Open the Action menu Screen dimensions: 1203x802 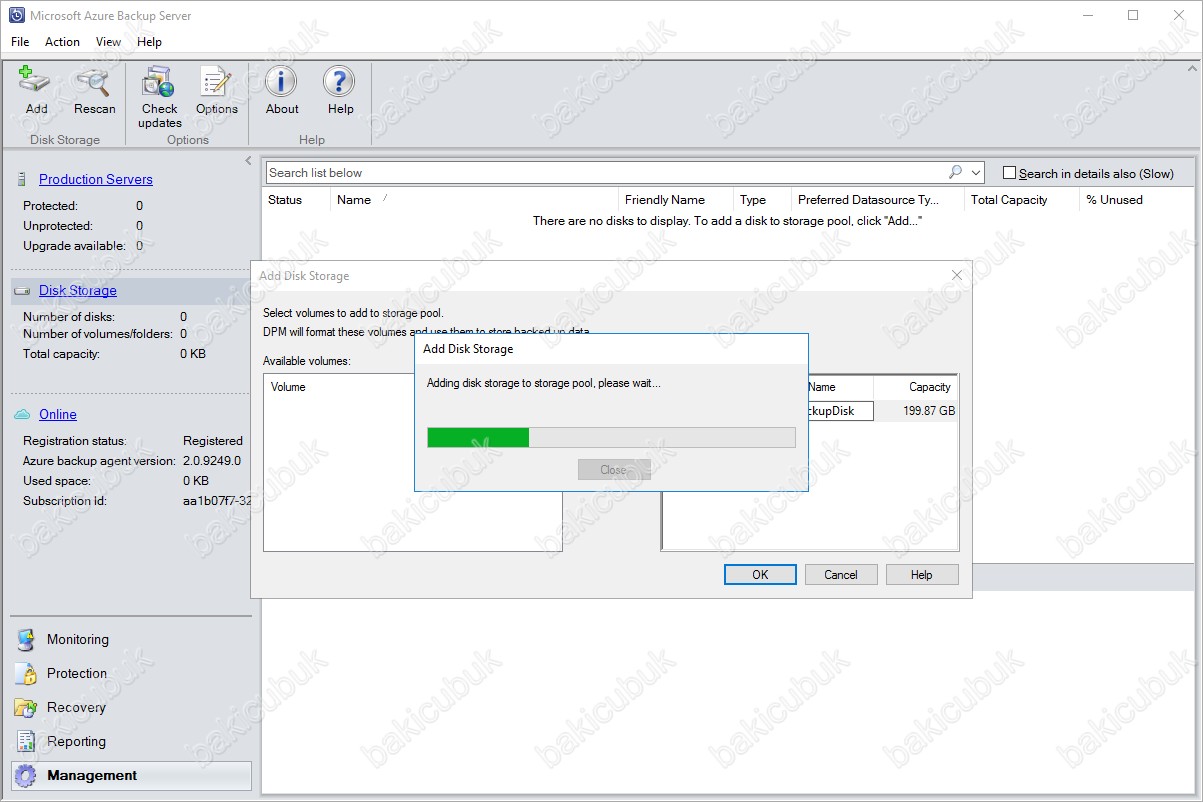coord(62,42)
